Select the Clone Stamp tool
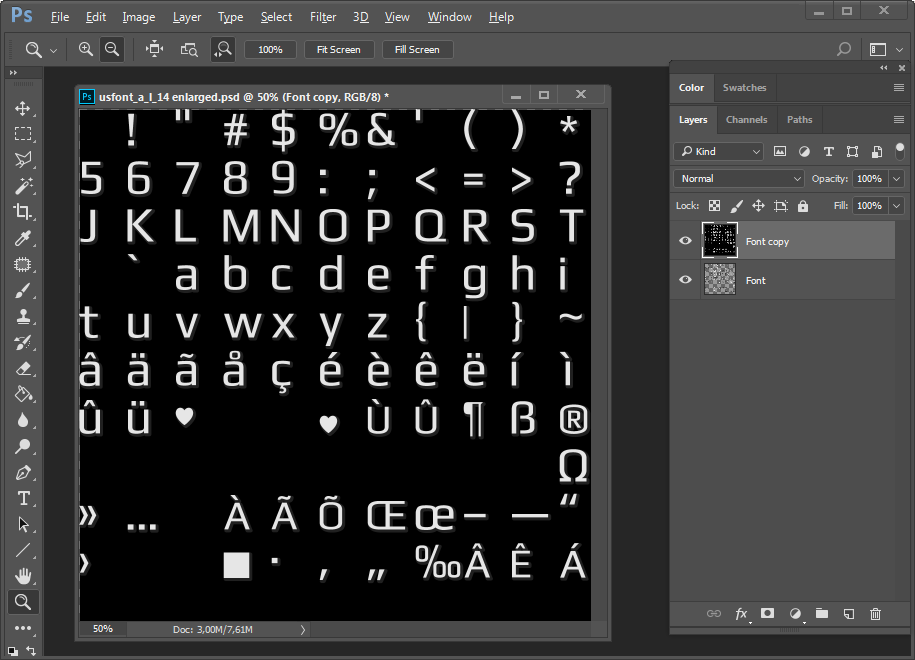 [x=23, y=316]
